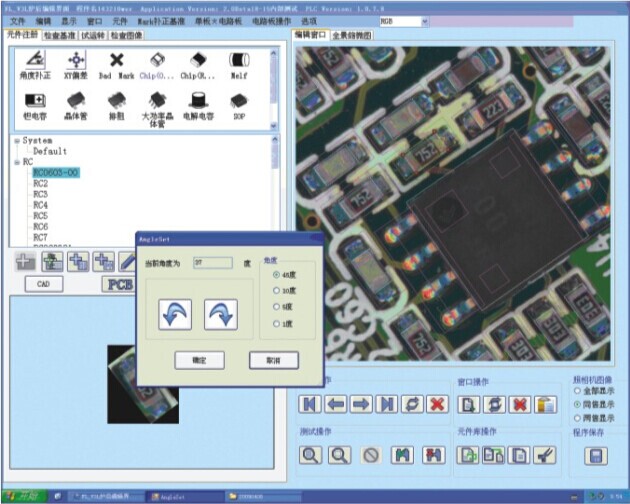Select the 45度 angle radio button
The width and height of the screenshot is (630, 504).
point(276,273)
